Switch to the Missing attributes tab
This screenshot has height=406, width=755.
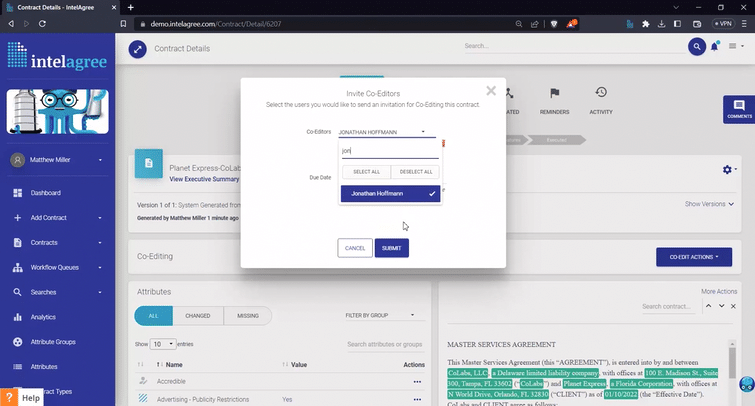[x=247, y=316]
